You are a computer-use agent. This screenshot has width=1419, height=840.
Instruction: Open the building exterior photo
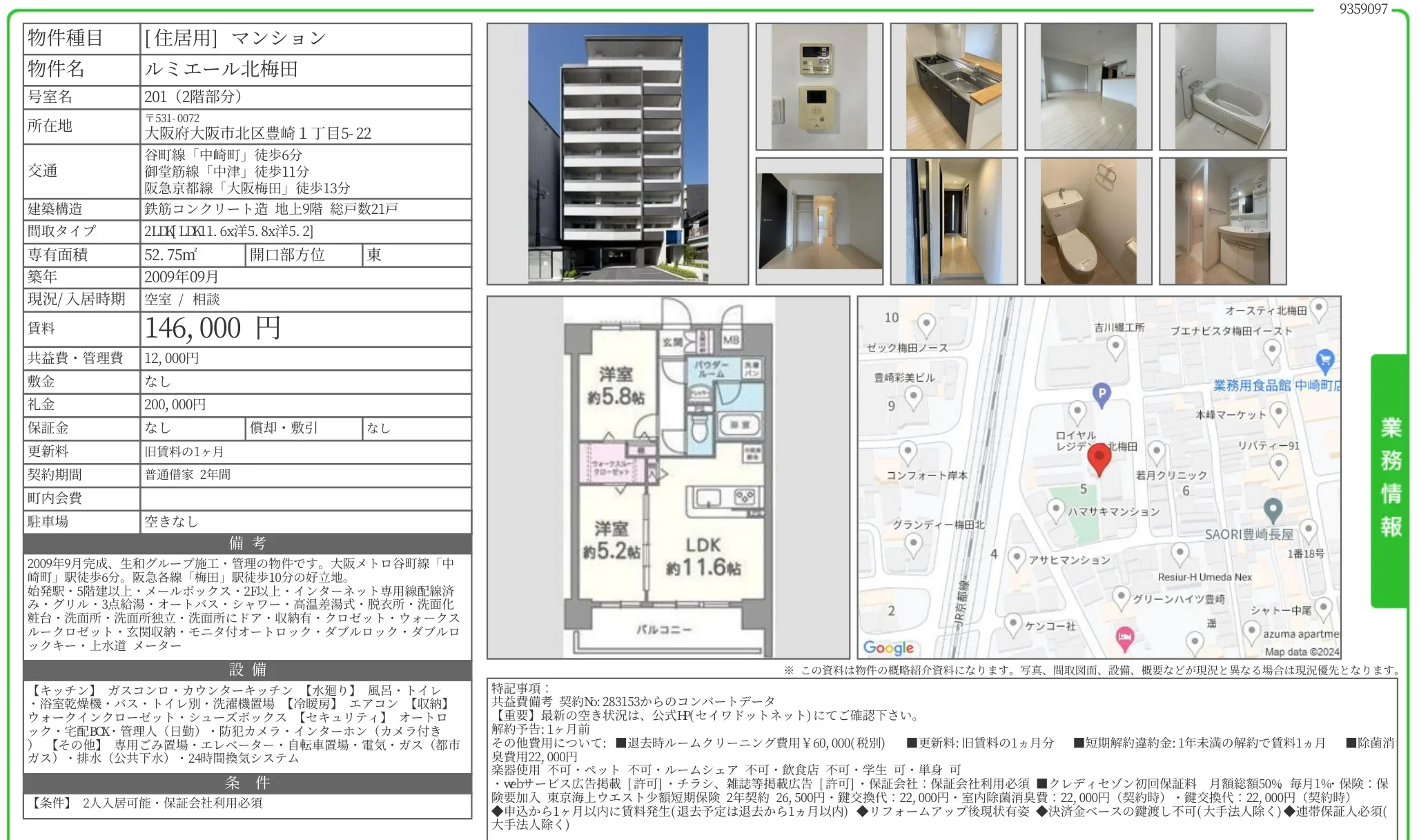tap(618, 154)
